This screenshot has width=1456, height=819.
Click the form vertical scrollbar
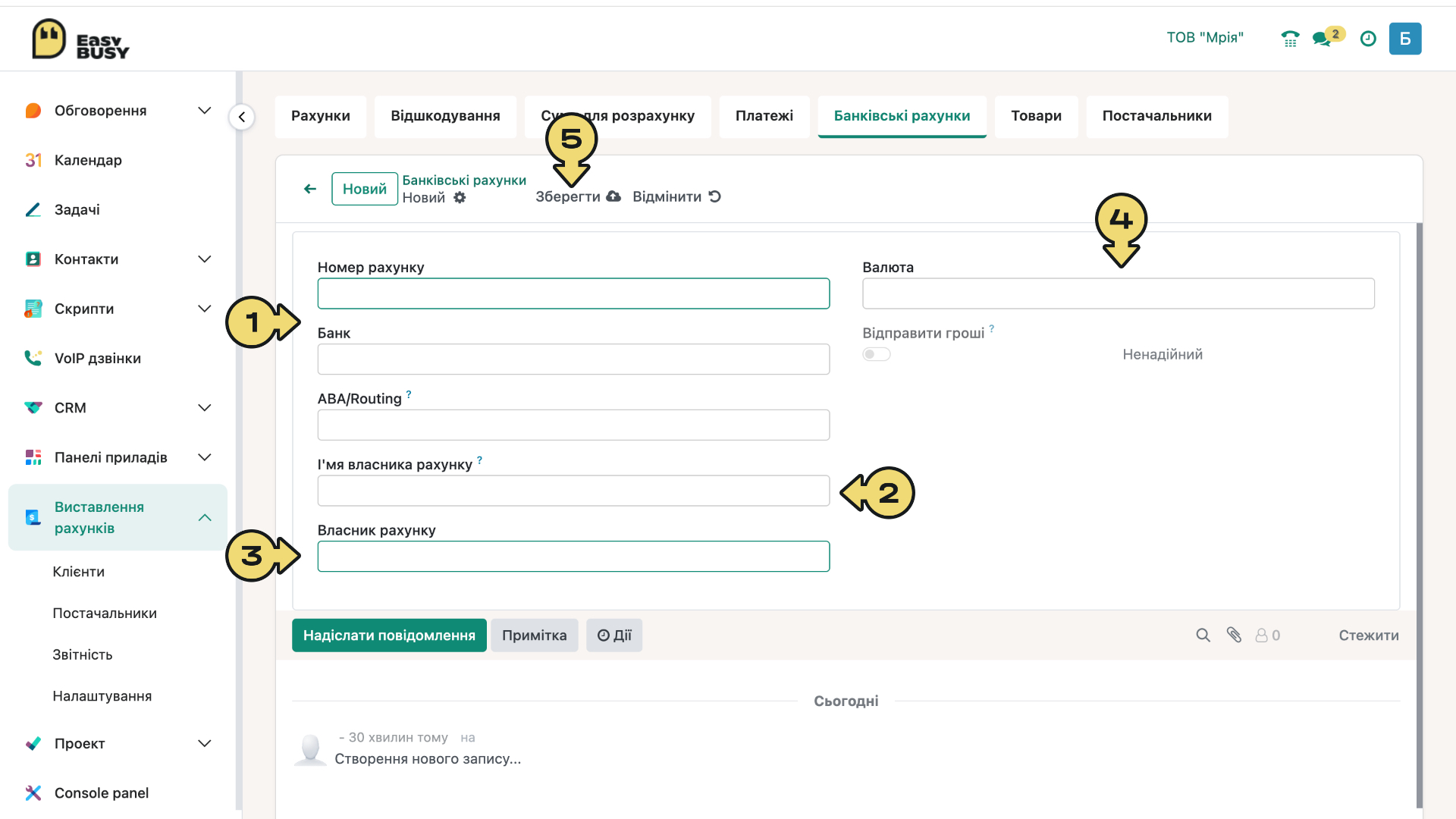point(1420,516)
